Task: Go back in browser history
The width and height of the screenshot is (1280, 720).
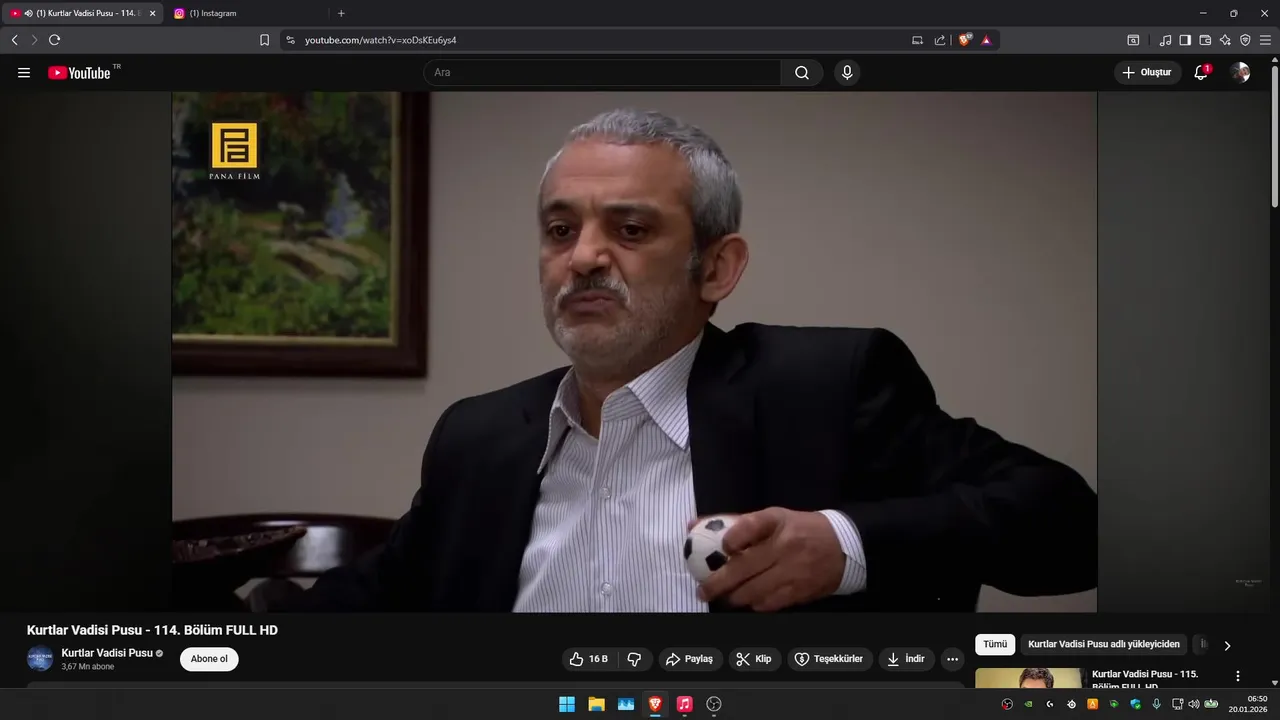Action: tap(15, 40)
